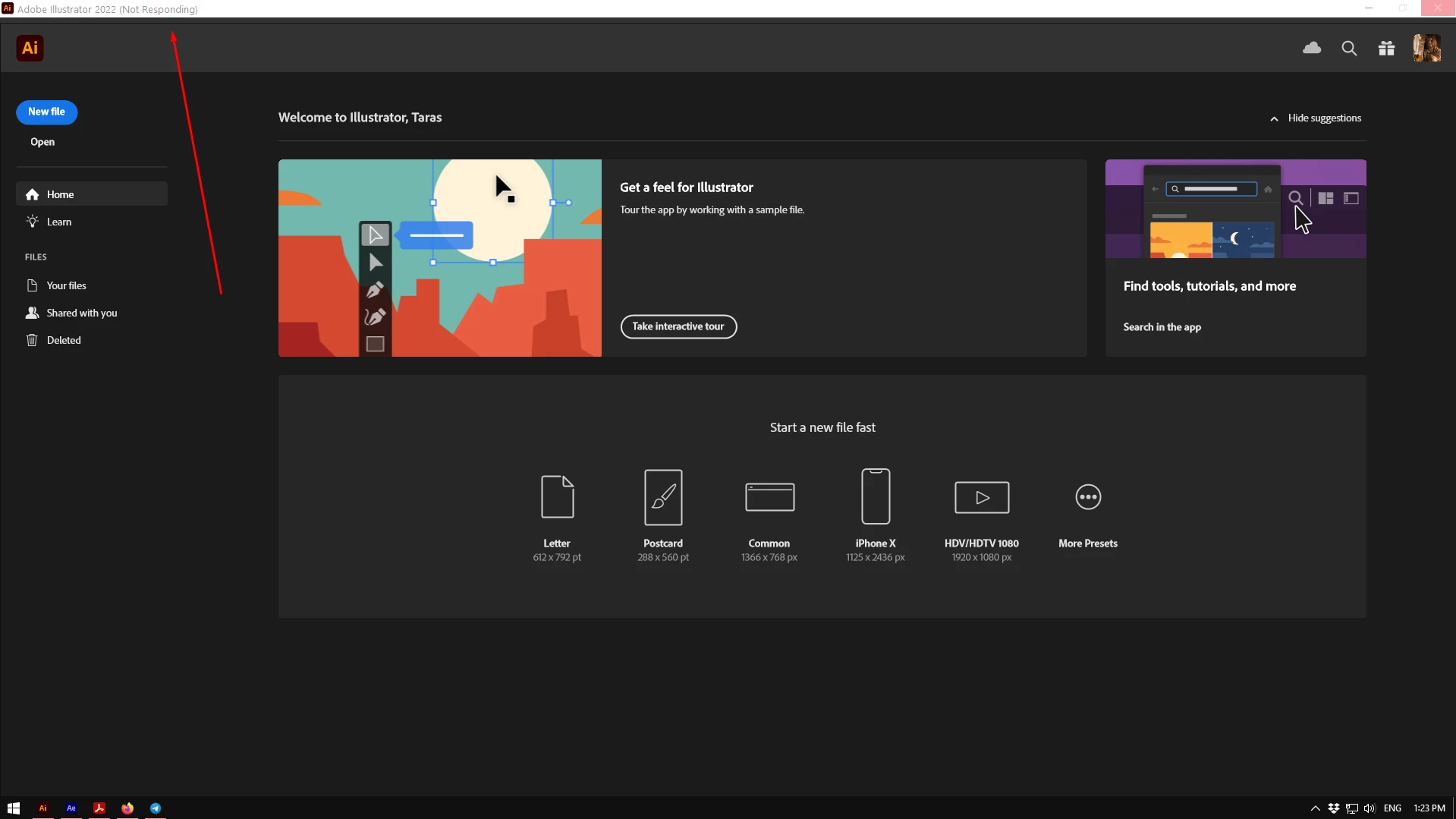1456x819 pixels.
Task: Select the HDV/HDTV 1080 preset icon
Action: (982, 497)
